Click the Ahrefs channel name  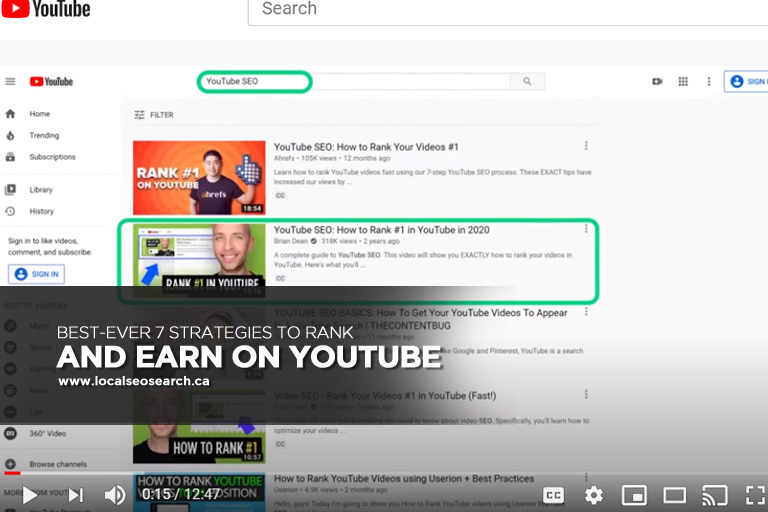[x=284, y=158]
